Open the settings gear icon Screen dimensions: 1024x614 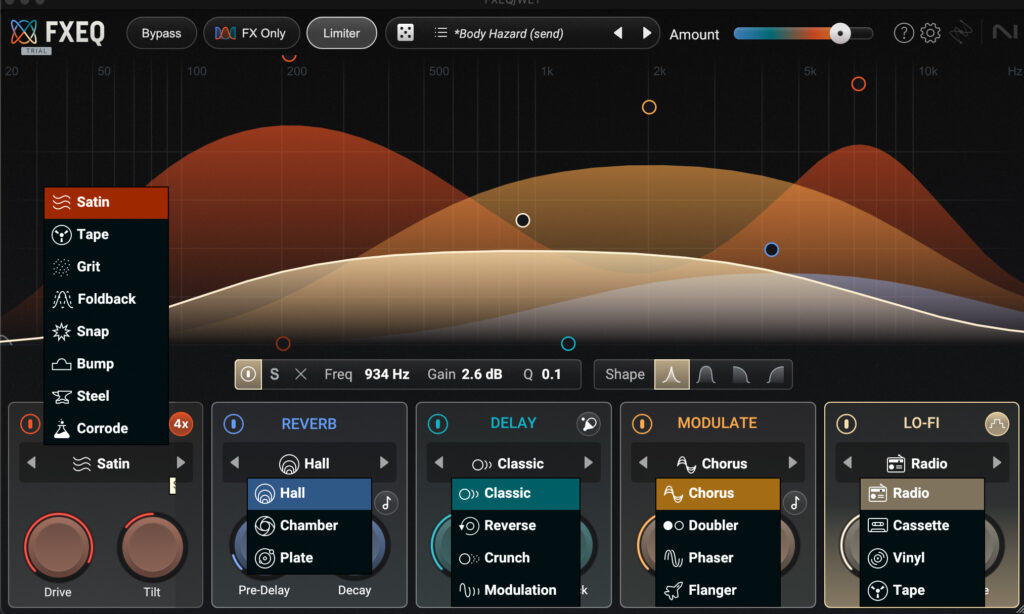click(930, 33)
